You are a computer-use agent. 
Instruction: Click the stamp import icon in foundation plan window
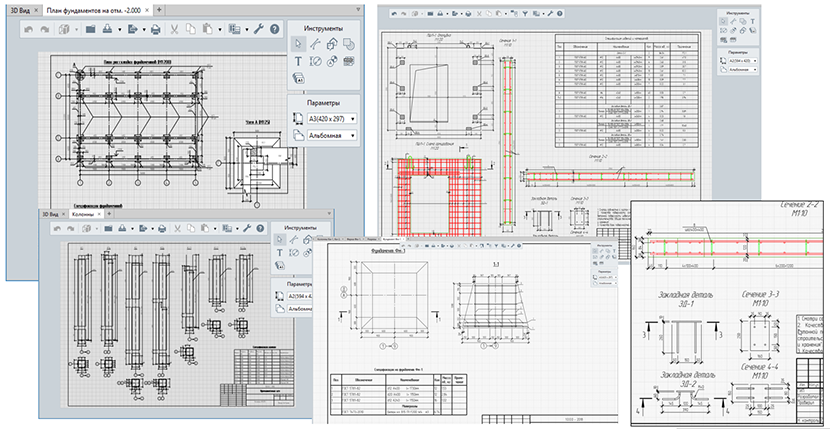[x=108, y=29]
